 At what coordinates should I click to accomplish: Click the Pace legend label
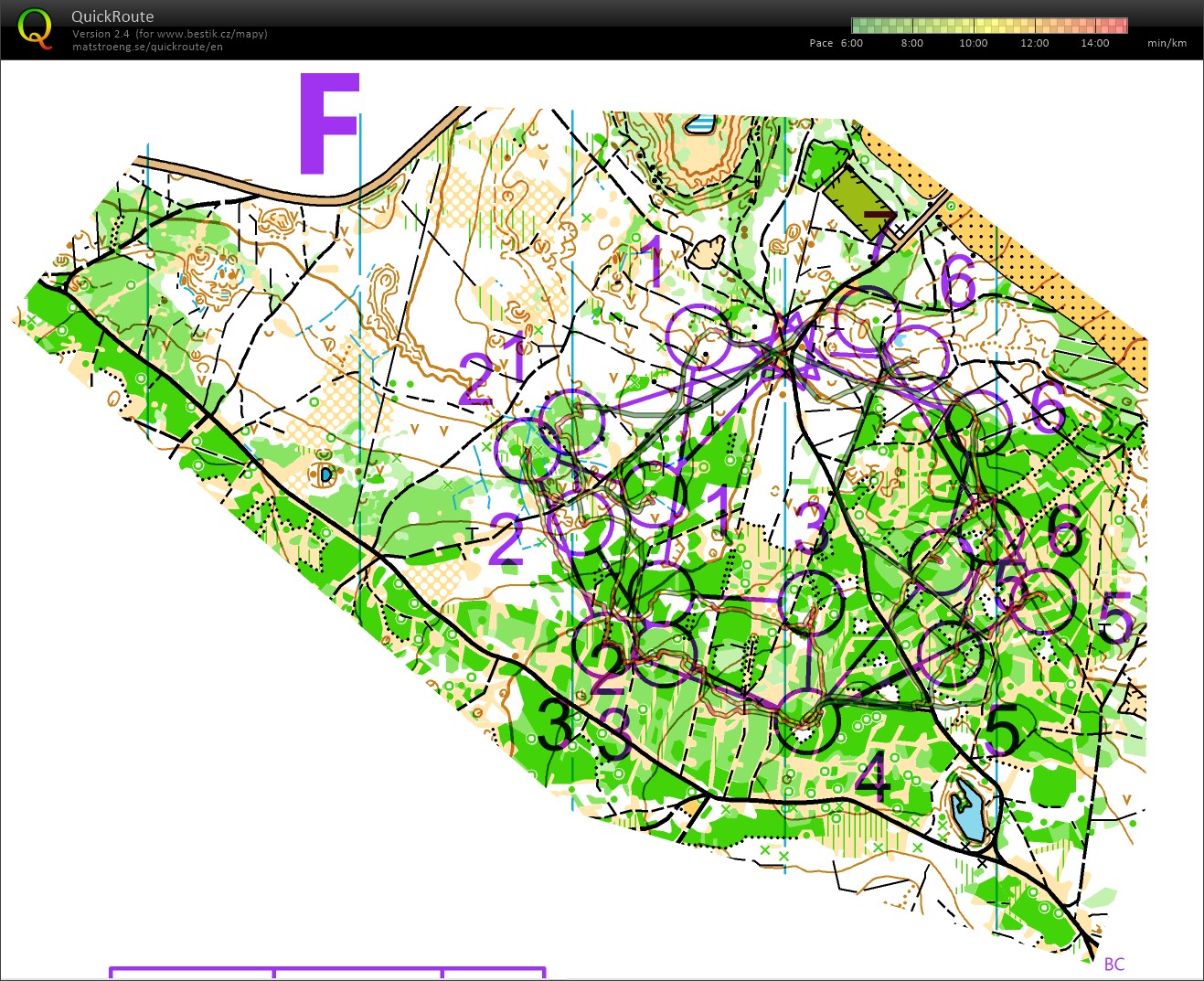click(x=820, y=42)
